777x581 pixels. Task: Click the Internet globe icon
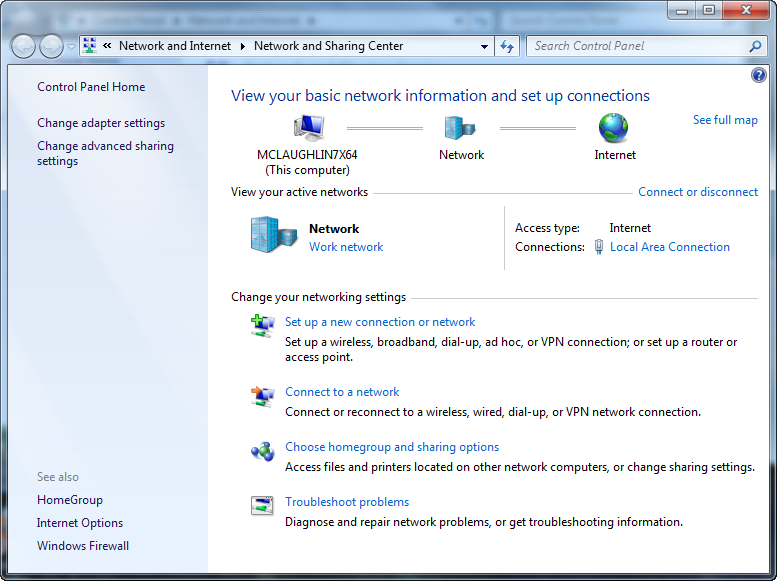pyautogui.click(x=613, y=127)
